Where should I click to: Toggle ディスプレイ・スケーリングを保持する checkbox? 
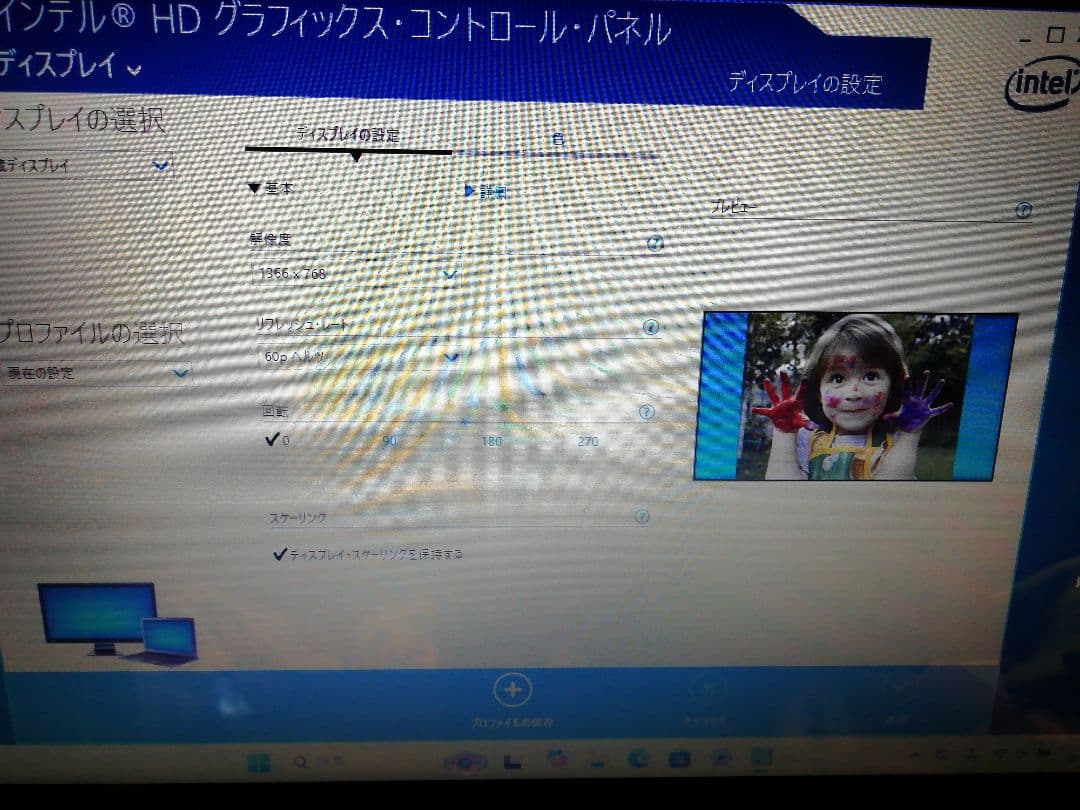368,554
